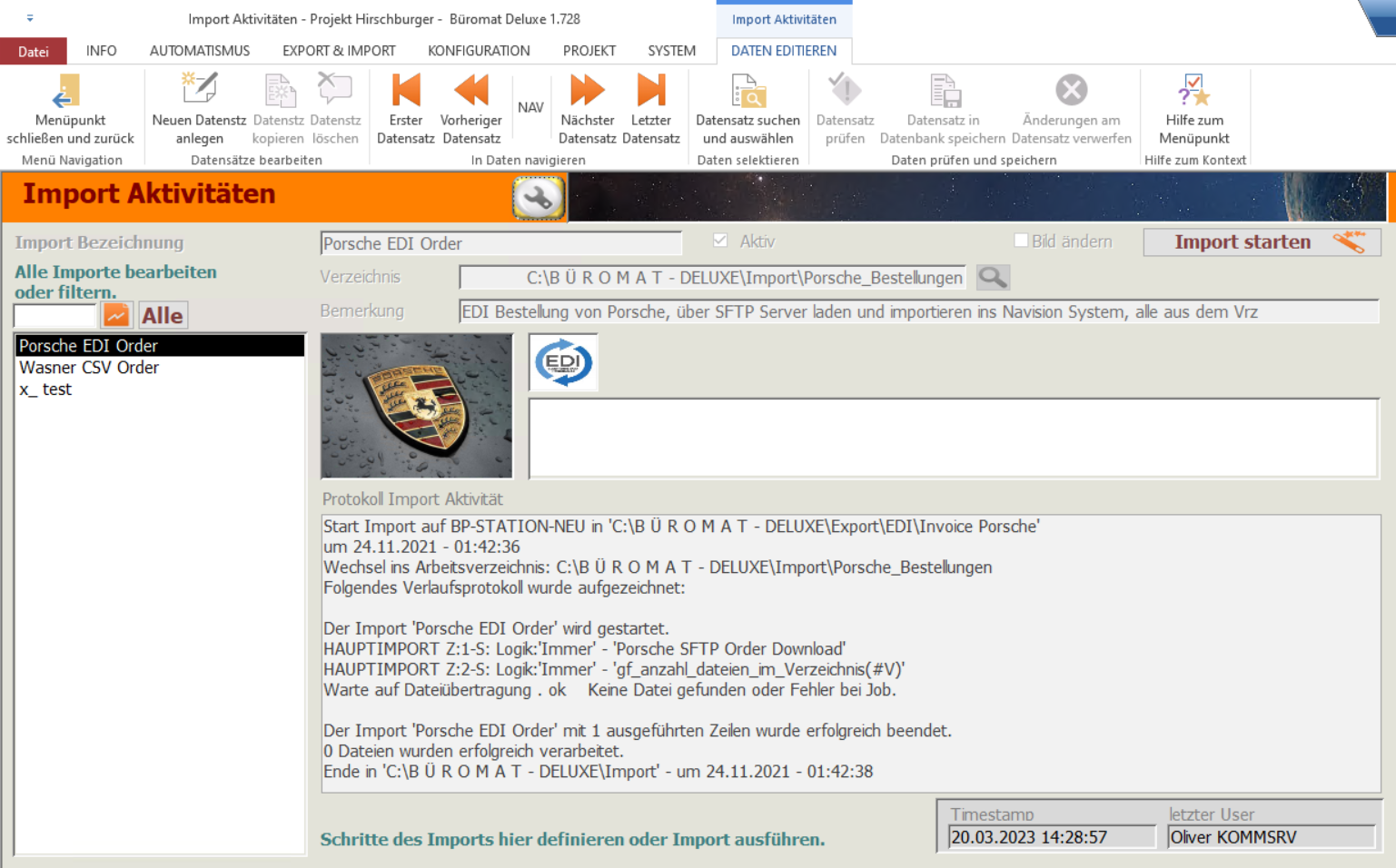Screen dimensions: 1396x868
Task: Toggle the Aktiv checkbox
Action: 720,241
